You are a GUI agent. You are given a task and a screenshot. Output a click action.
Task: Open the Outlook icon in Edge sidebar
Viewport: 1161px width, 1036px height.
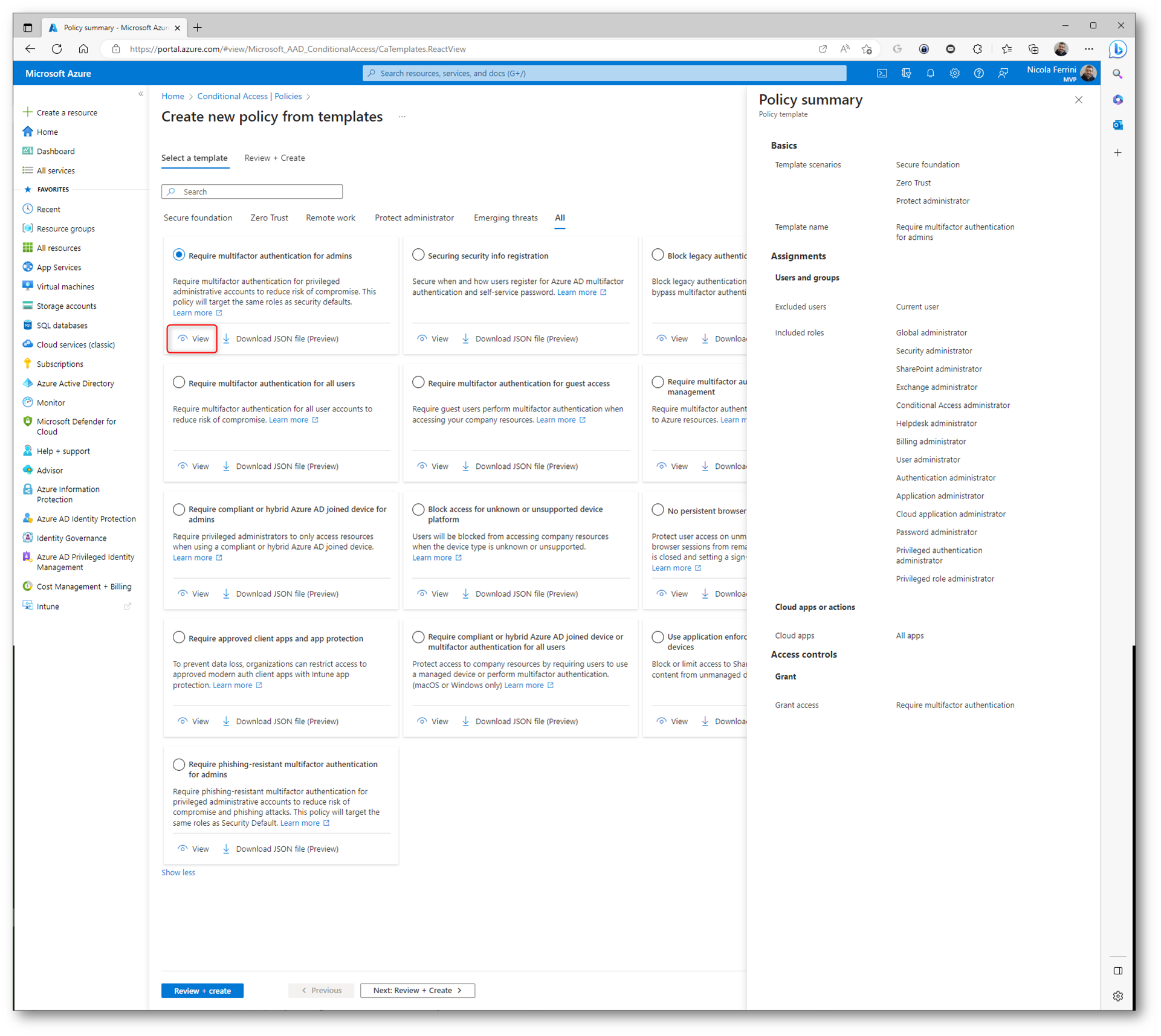click(x=1117, y=125)
